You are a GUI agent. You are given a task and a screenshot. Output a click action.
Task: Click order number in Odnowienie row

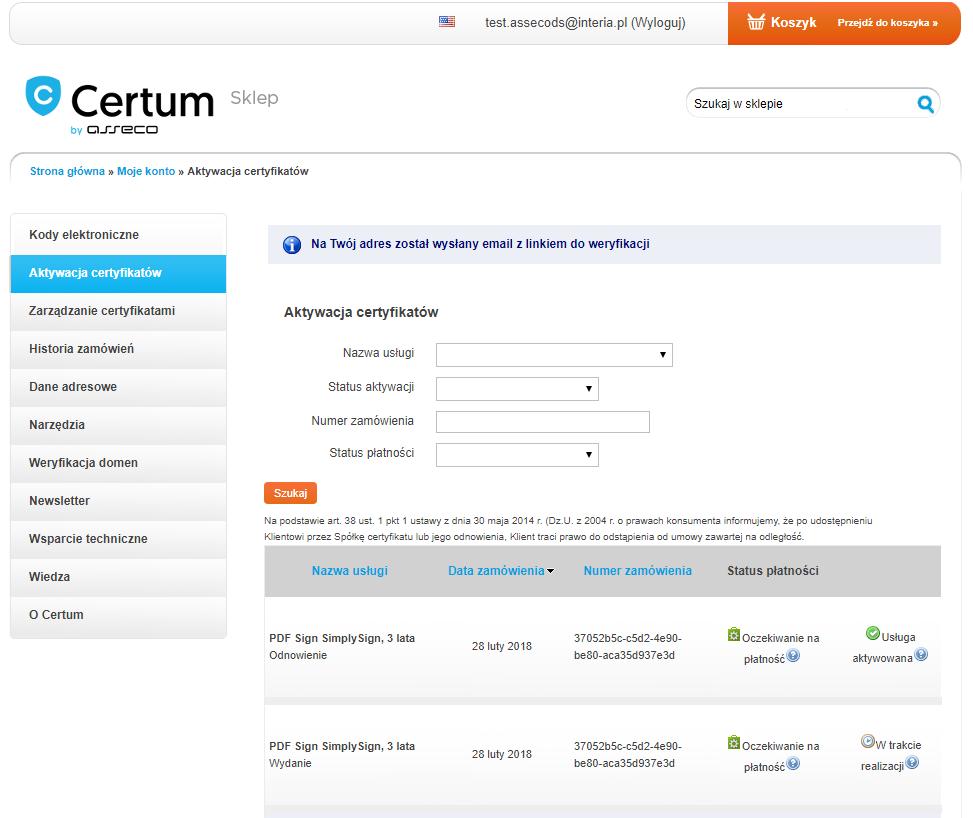click(627, 647)
